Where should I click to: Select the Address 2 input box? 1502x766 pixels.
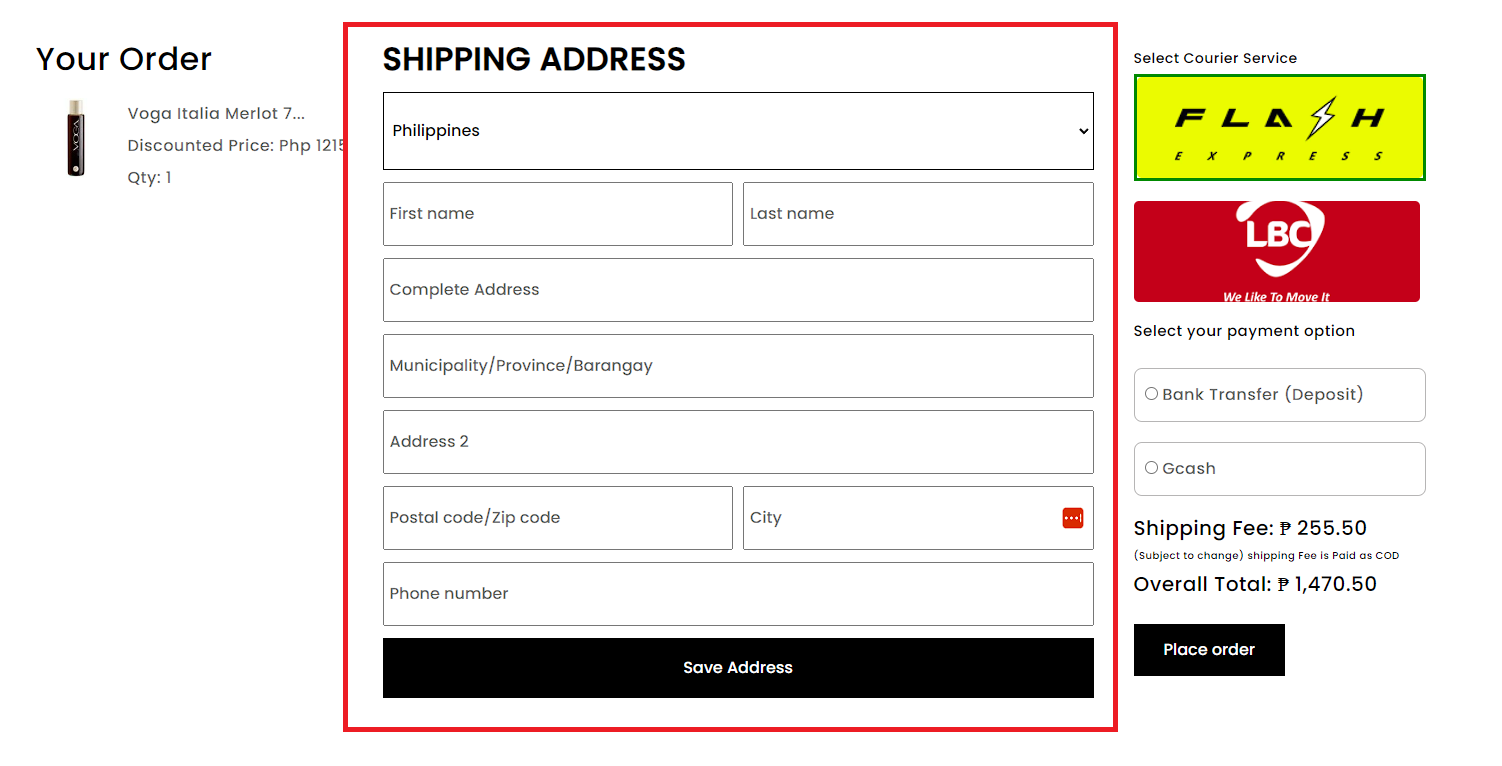click(738, 442)
